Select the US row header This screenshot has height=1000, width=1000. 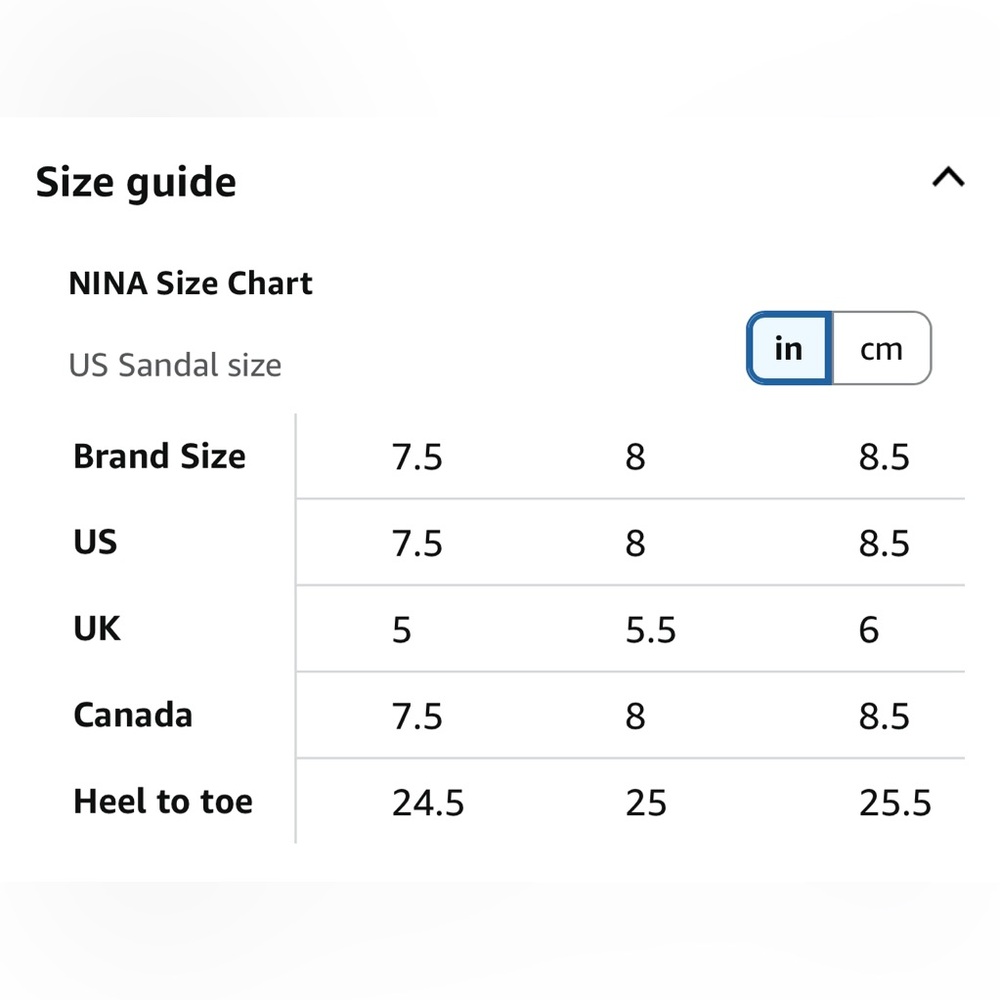[95, 542]
